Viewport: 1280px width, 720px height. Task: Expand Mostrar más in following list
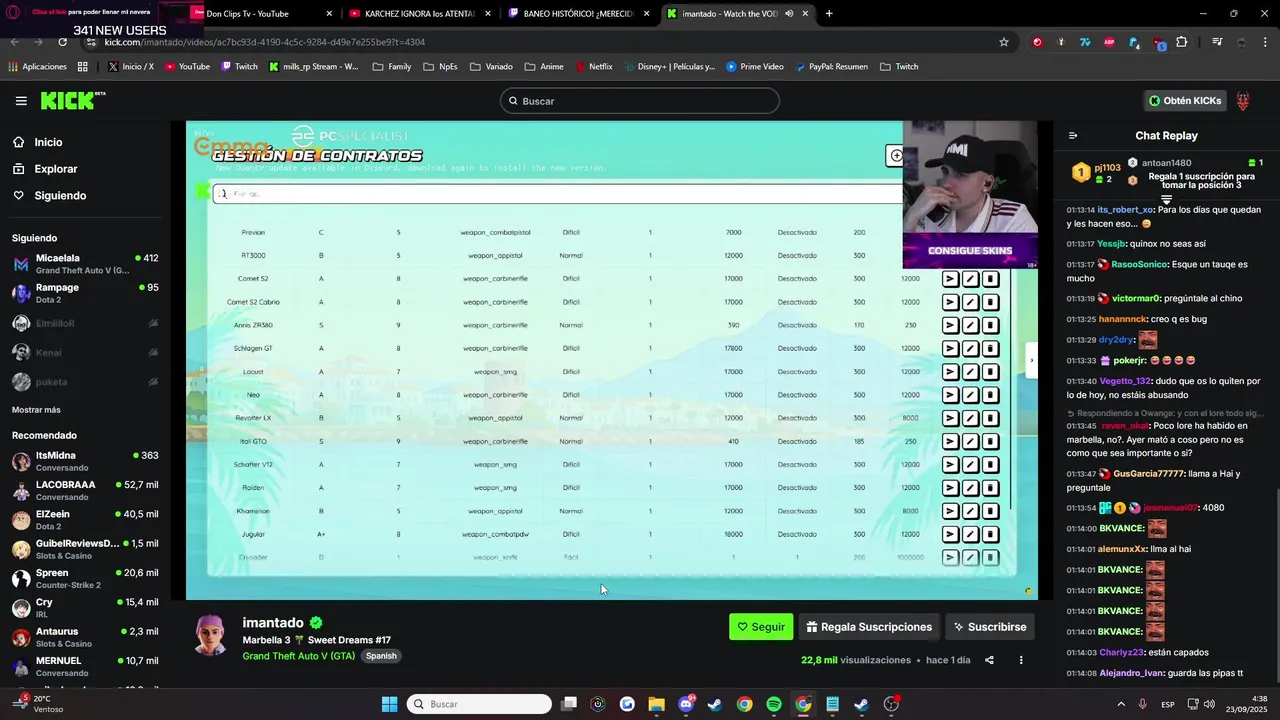(x=36, y=410)
